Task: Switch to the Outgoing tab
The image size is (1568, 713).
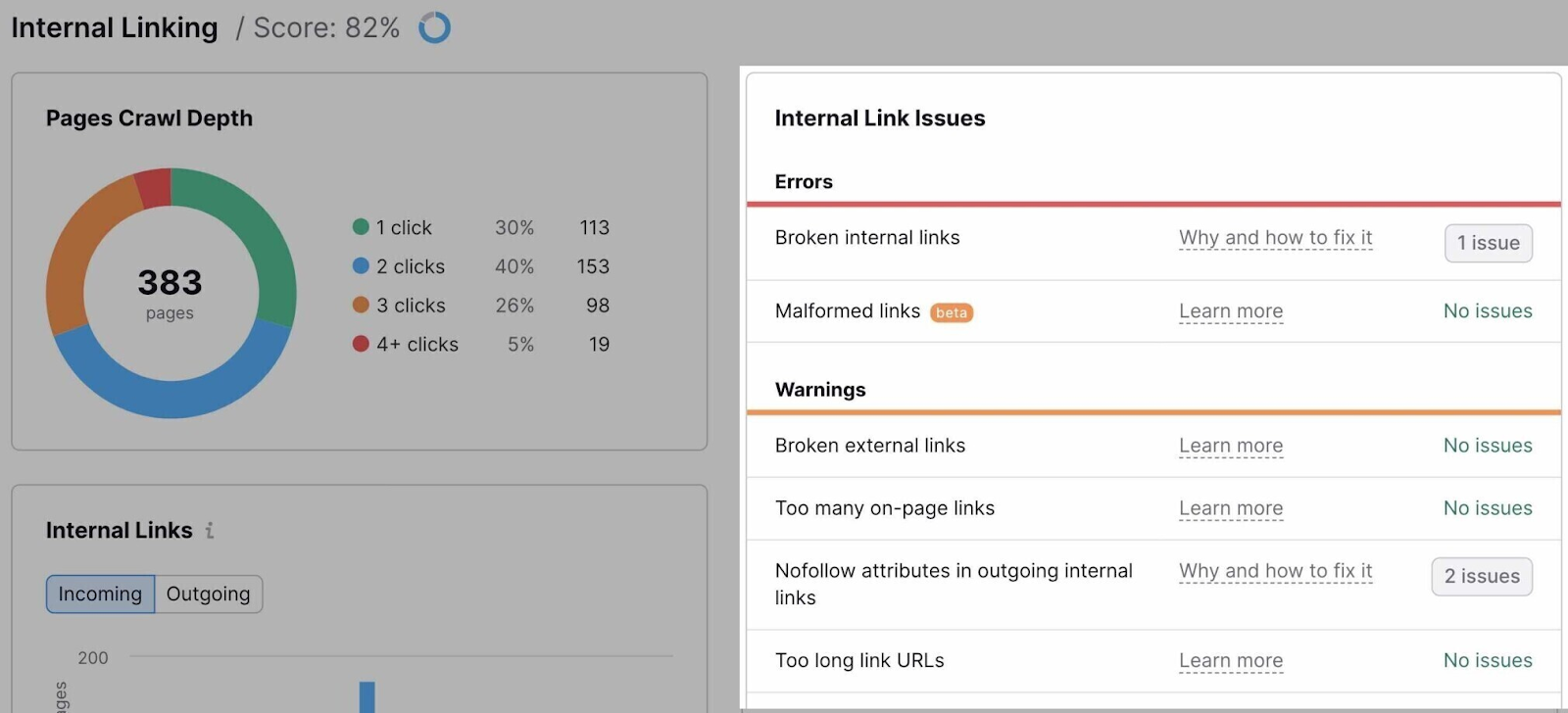Action: pos(208,594)
